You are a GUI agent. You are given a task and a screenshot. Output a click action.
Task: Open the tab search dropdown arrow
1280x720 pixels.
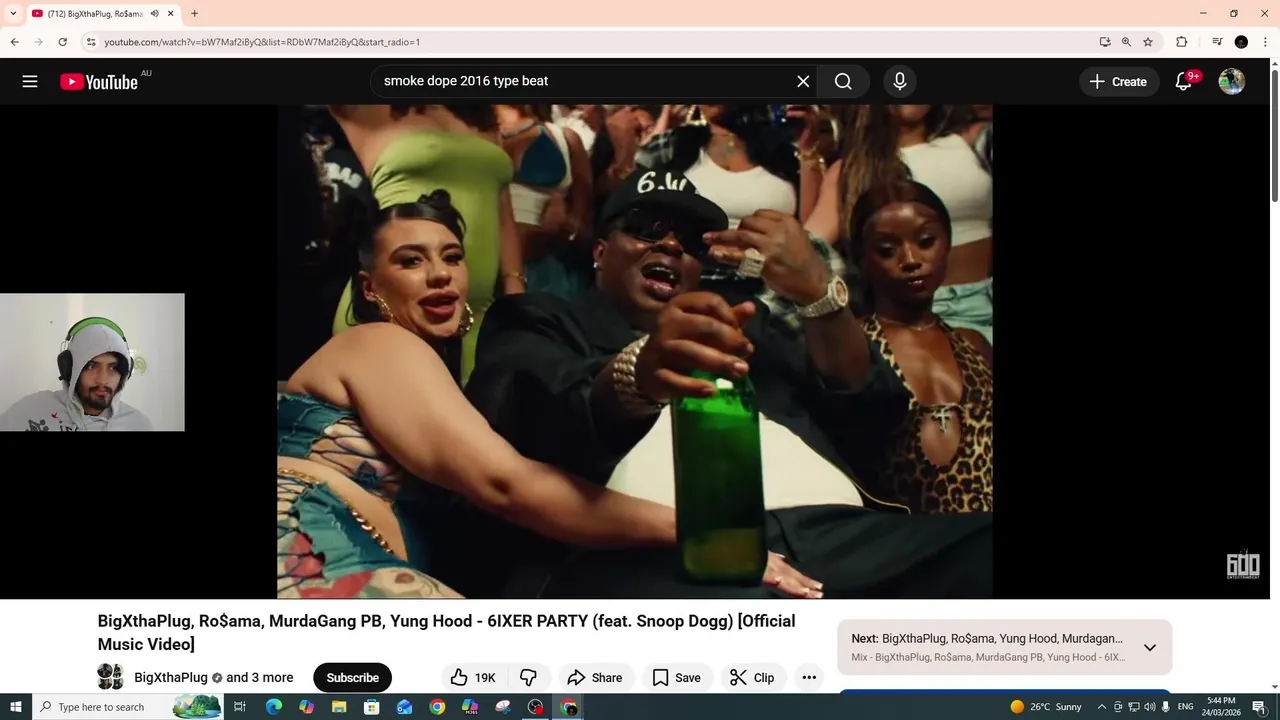pyautogui.click(x=13, y=14)
